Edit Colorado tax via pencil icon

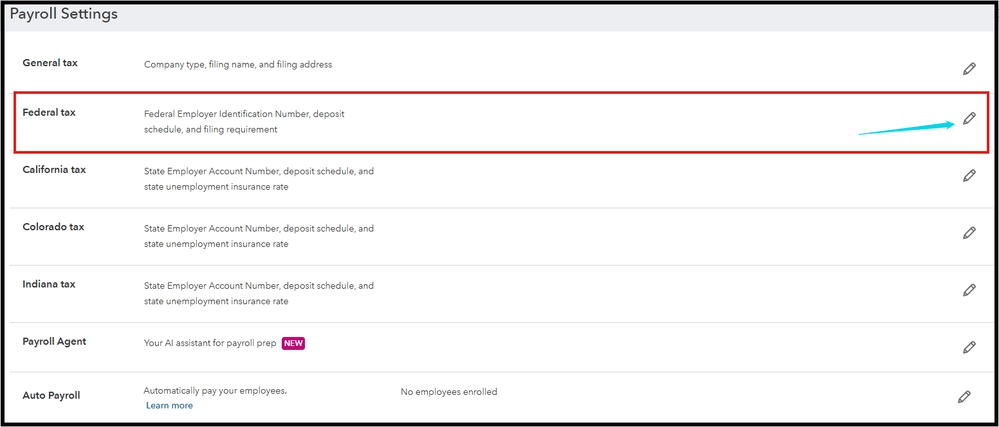click(968, 233)
